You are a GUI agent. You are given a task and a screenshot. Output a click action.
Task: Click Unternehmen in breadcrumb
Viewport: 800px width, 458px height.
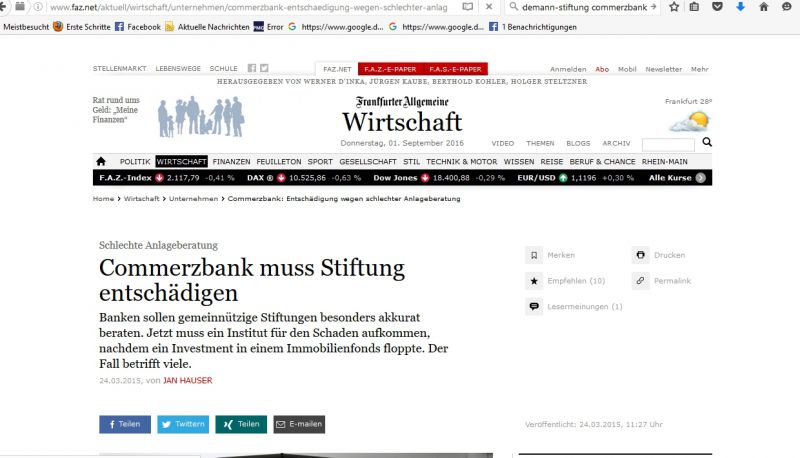click(193, 198)
